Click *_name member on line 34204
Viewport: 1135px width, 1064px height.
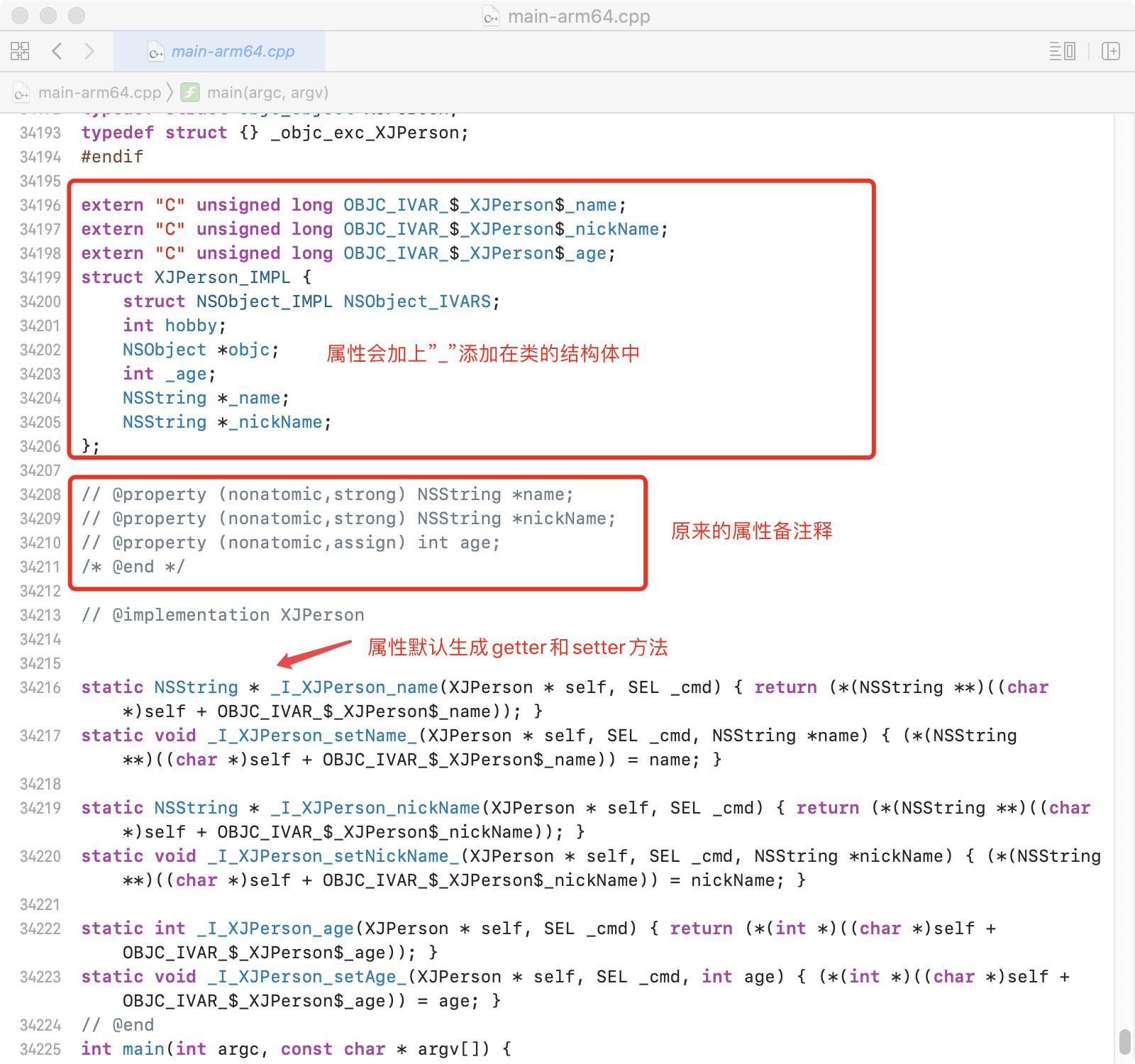[249, 398]
